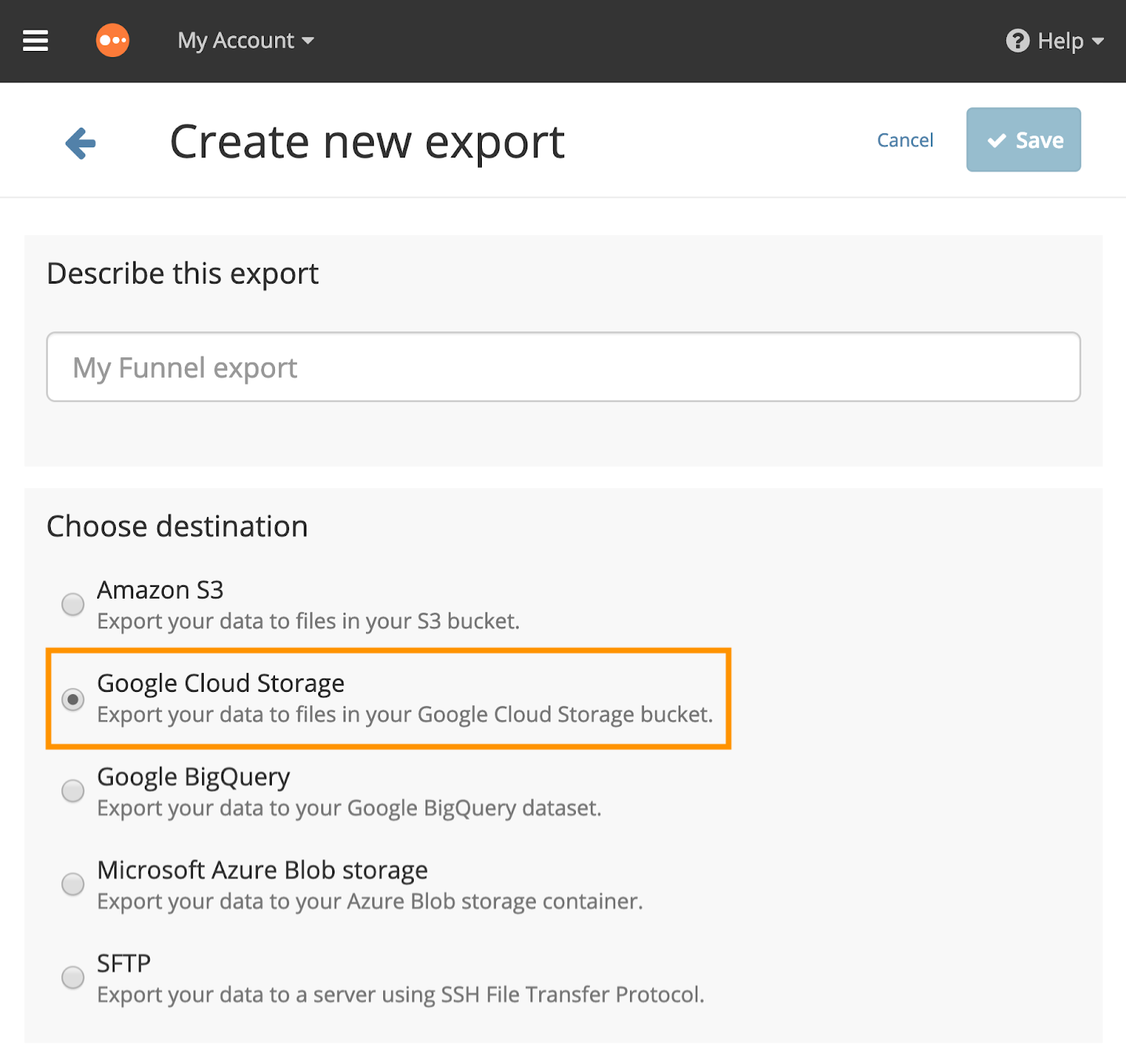Click the Cancel link
Image resolution: width=1126 pixels, height=1064 pixels.
click(x=905, y=140)
